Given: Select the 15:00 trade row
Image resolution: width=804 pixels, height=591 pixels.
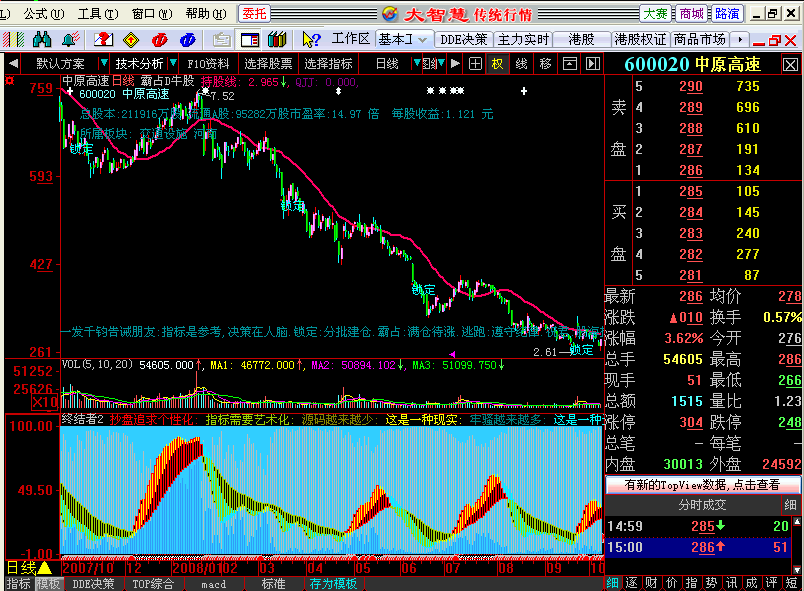Looking at the screenshot, I should coord(698,547).
